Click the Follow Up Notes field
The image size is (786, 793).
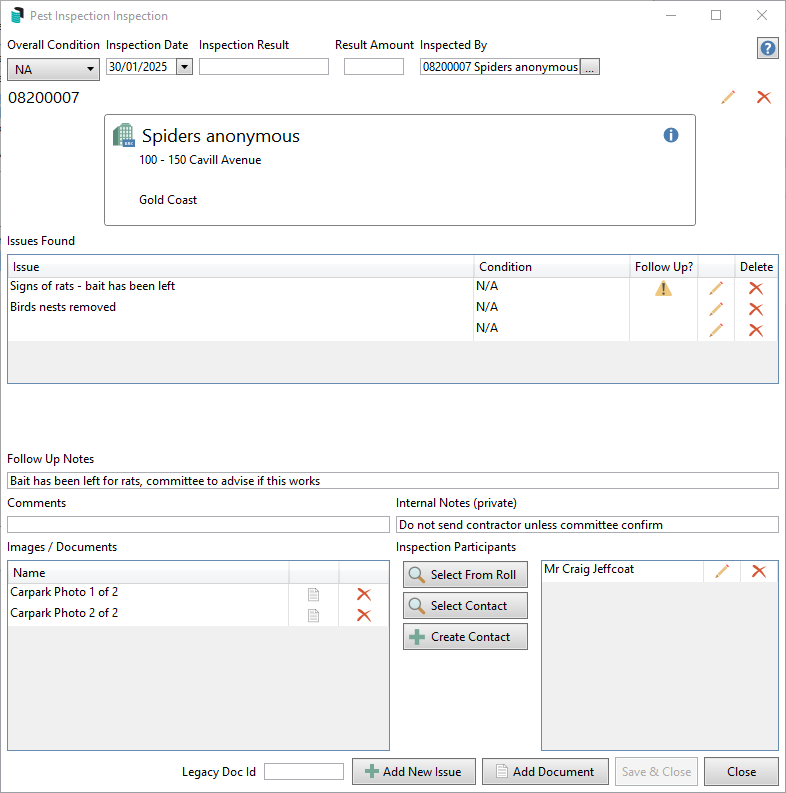point(392,480)
